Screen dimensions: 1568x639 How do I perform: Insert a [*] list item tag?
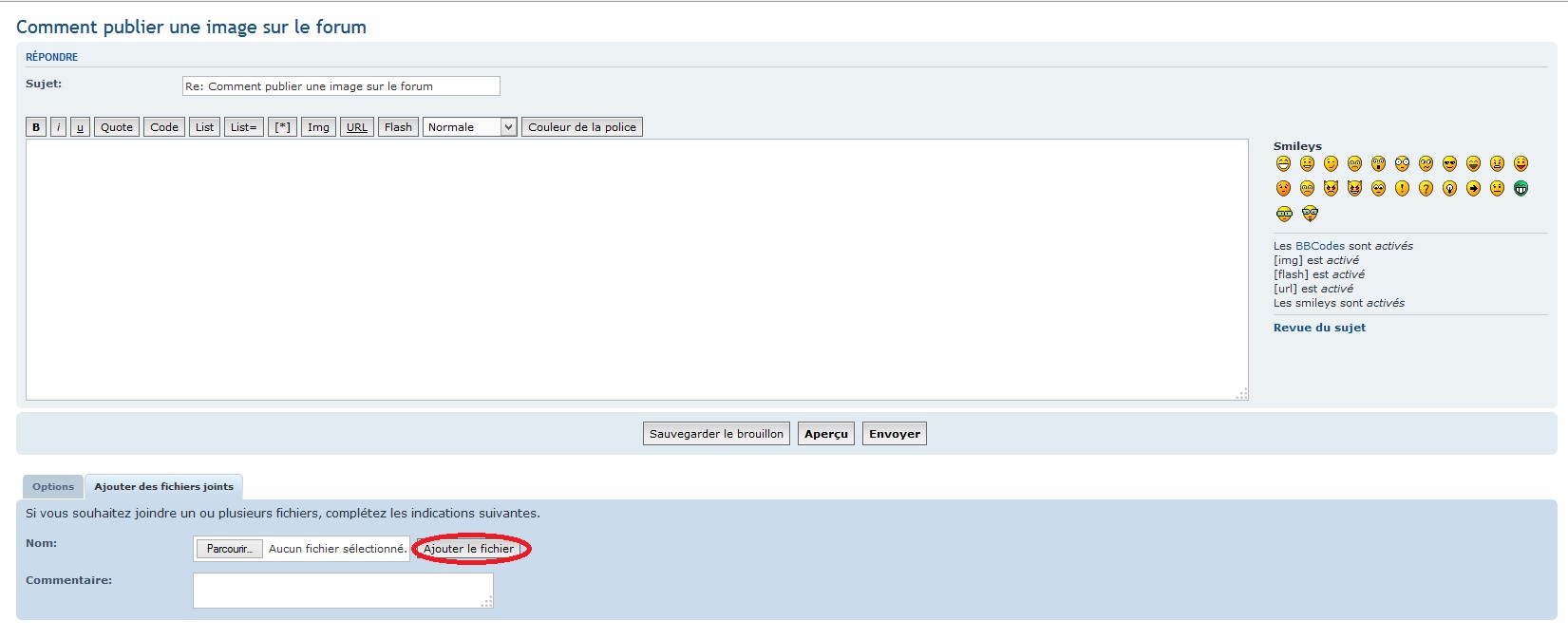tap(283, 127)
